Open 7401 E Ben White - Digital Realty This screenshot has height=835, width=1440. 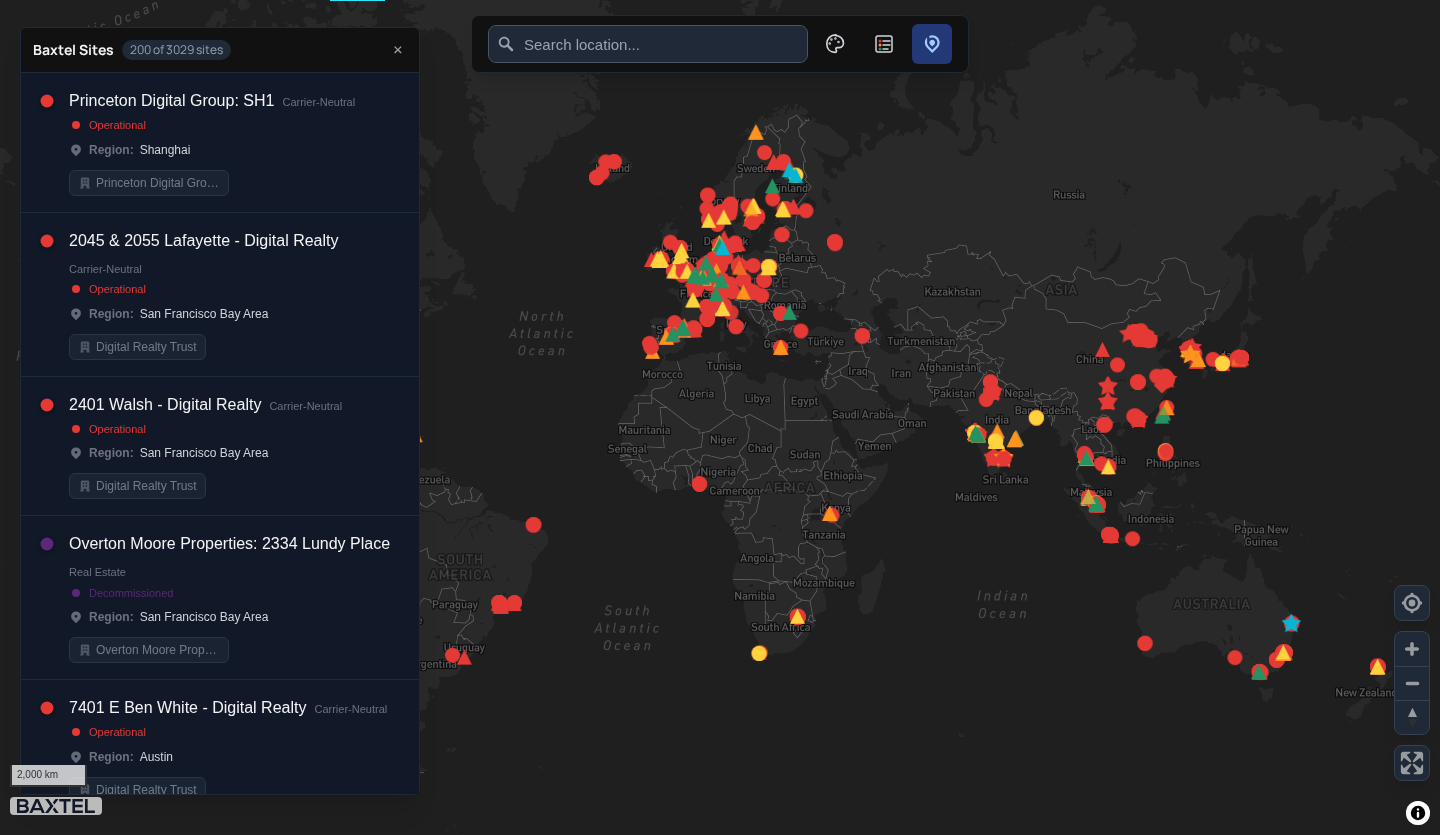pos(188,707)
